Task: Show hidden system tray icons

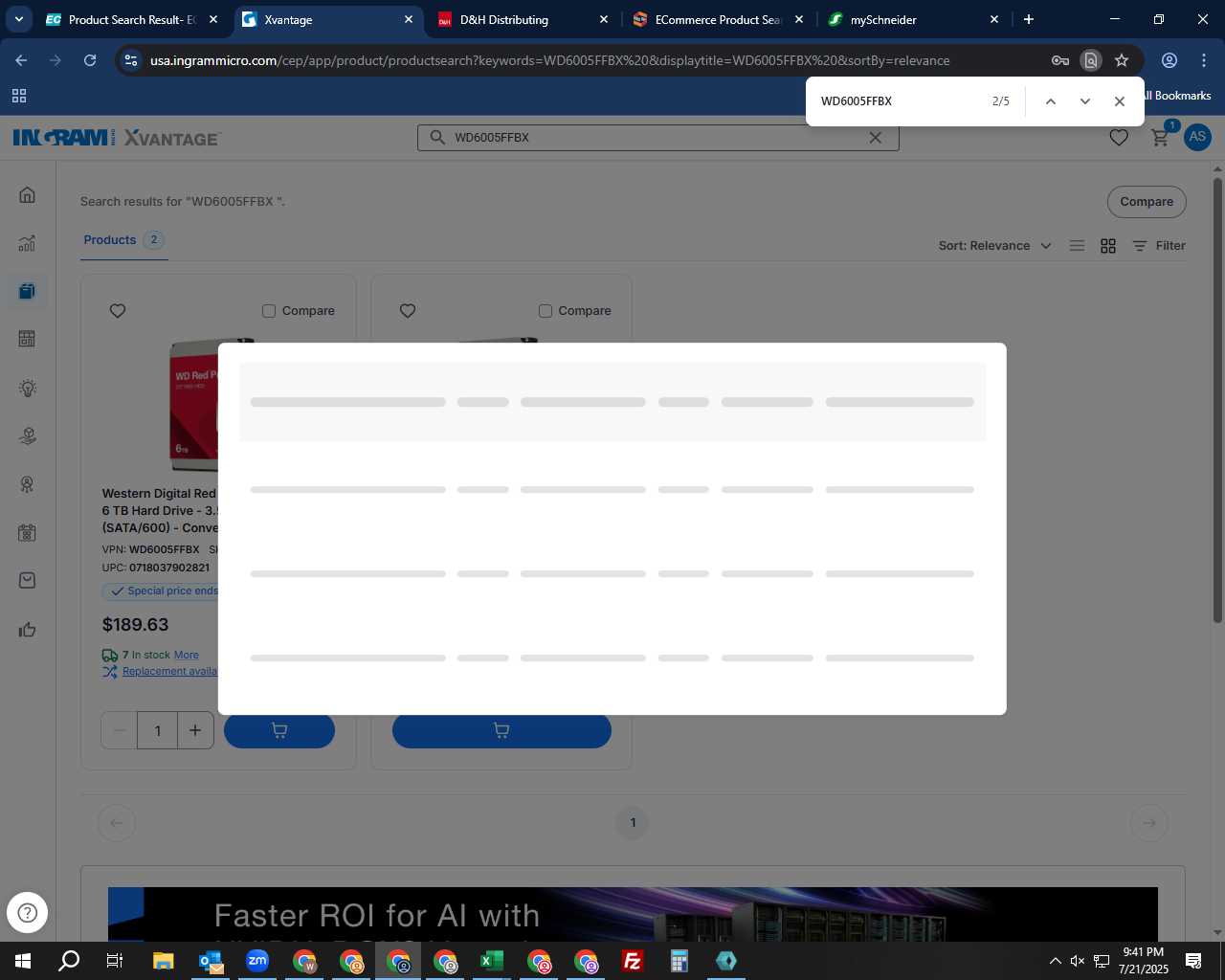Action: coord(1055,961)
